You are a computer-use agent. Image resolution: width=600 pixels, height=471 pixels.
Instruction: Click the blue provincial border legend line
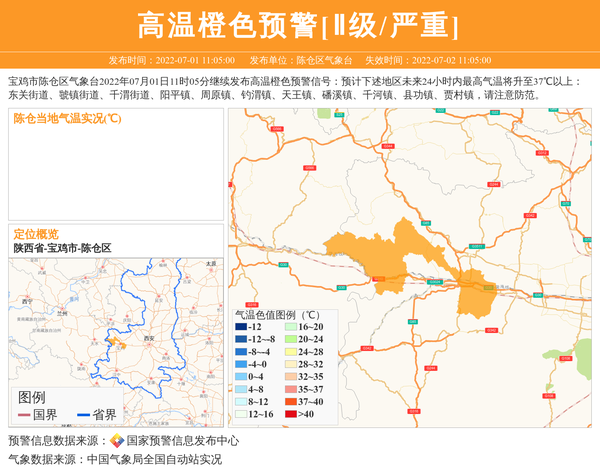(x=80, y=415)
